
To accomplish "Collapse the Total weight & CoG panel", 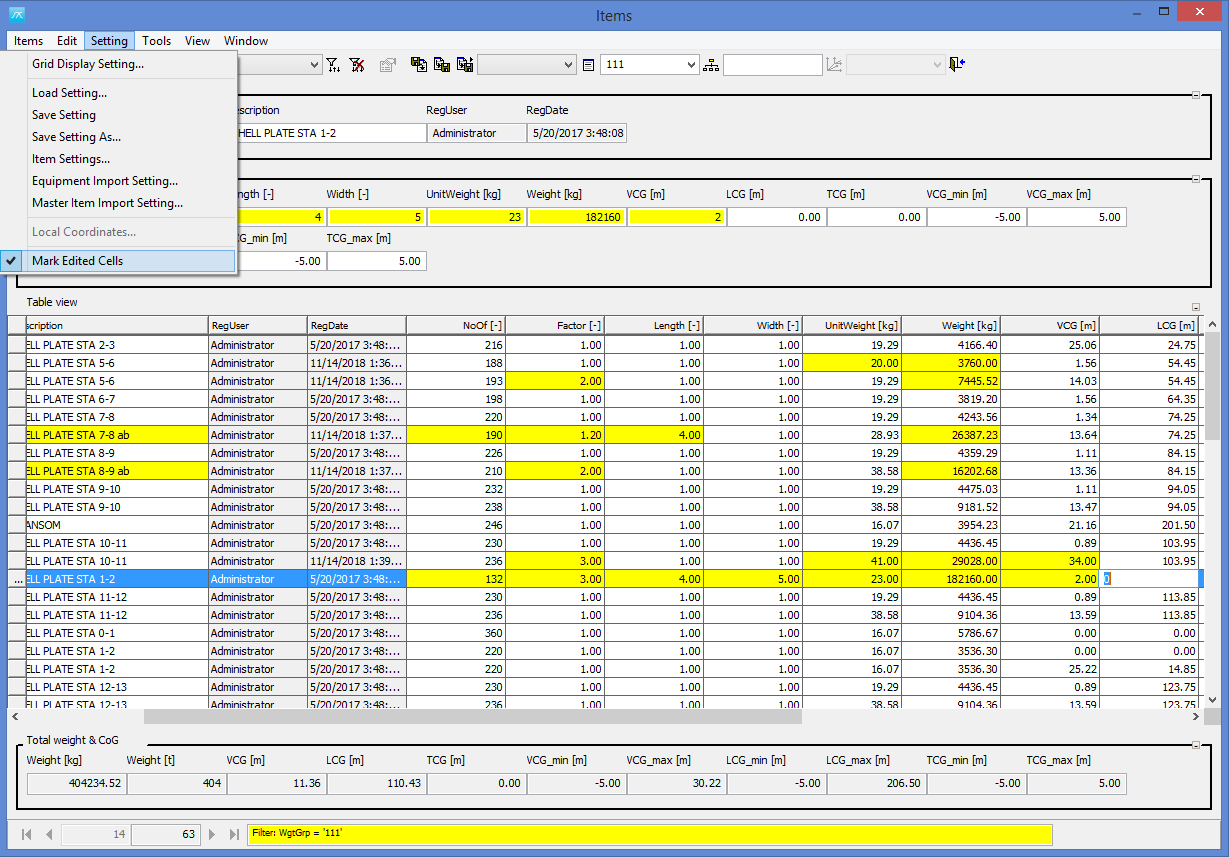I will click(x=1195, y=745).
